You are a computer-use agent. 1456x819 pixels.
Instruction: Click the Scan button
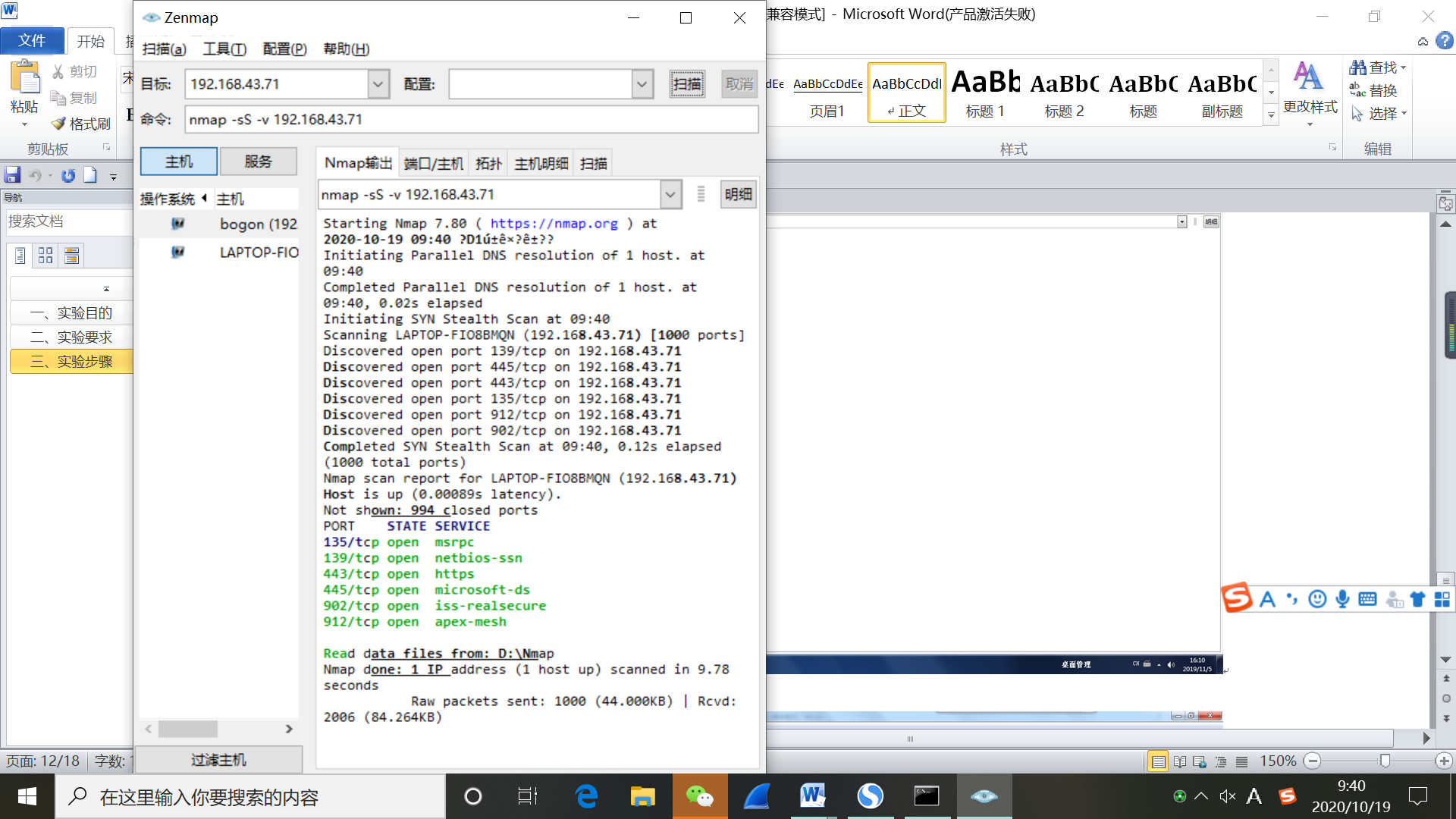click(687, 84)
